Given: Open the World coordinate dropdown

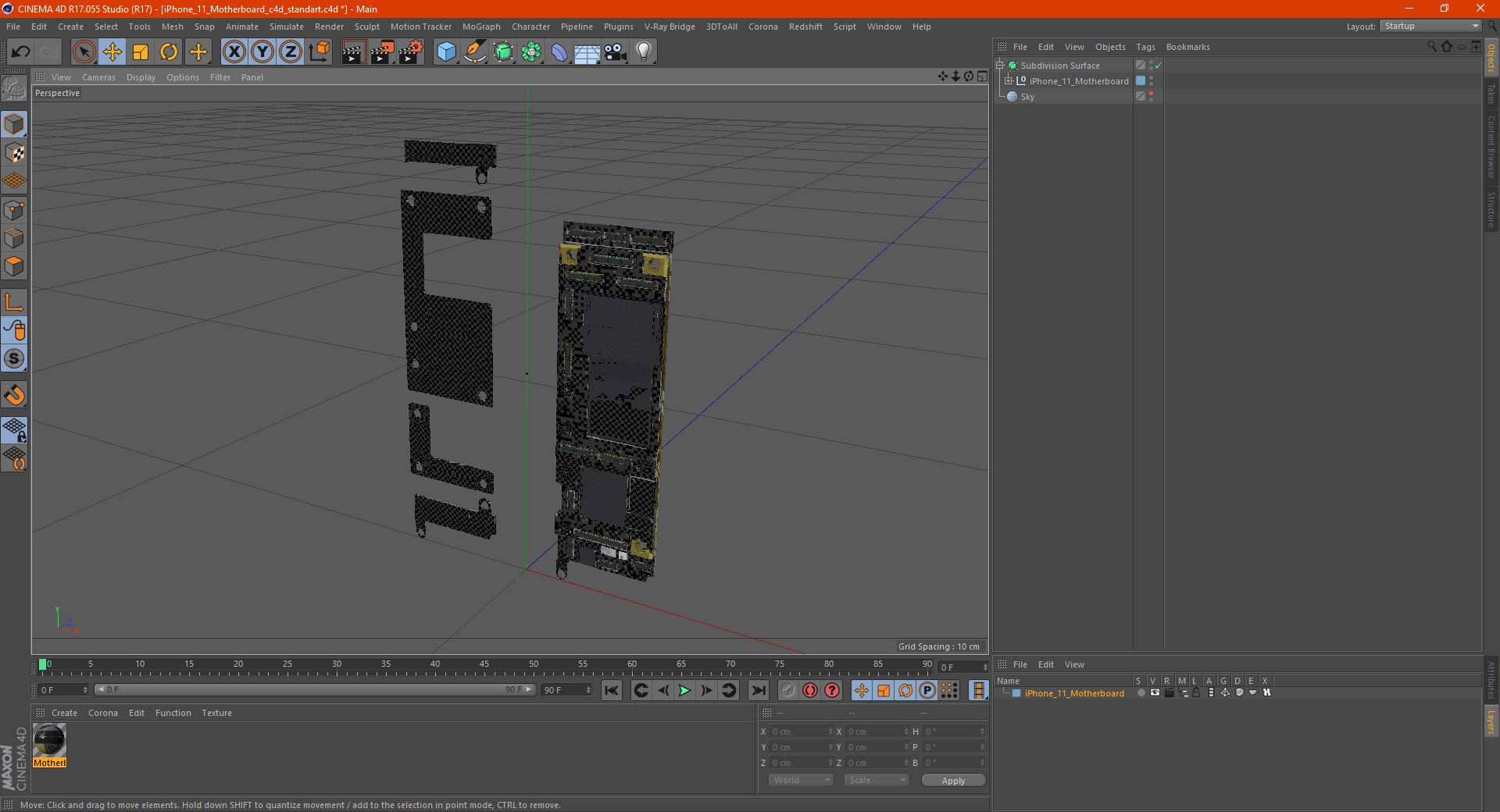Looking at the screenshot, I should coord(801,780).
